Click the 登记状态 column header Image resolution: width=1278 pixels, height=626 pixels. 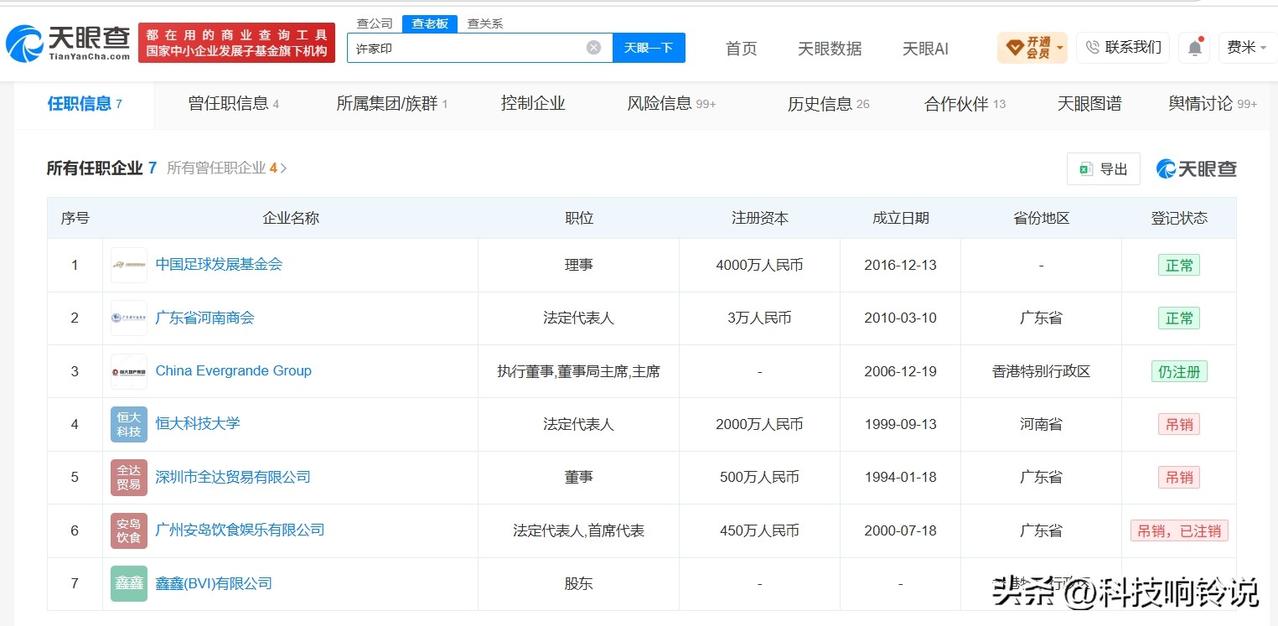click(1179, 218)
